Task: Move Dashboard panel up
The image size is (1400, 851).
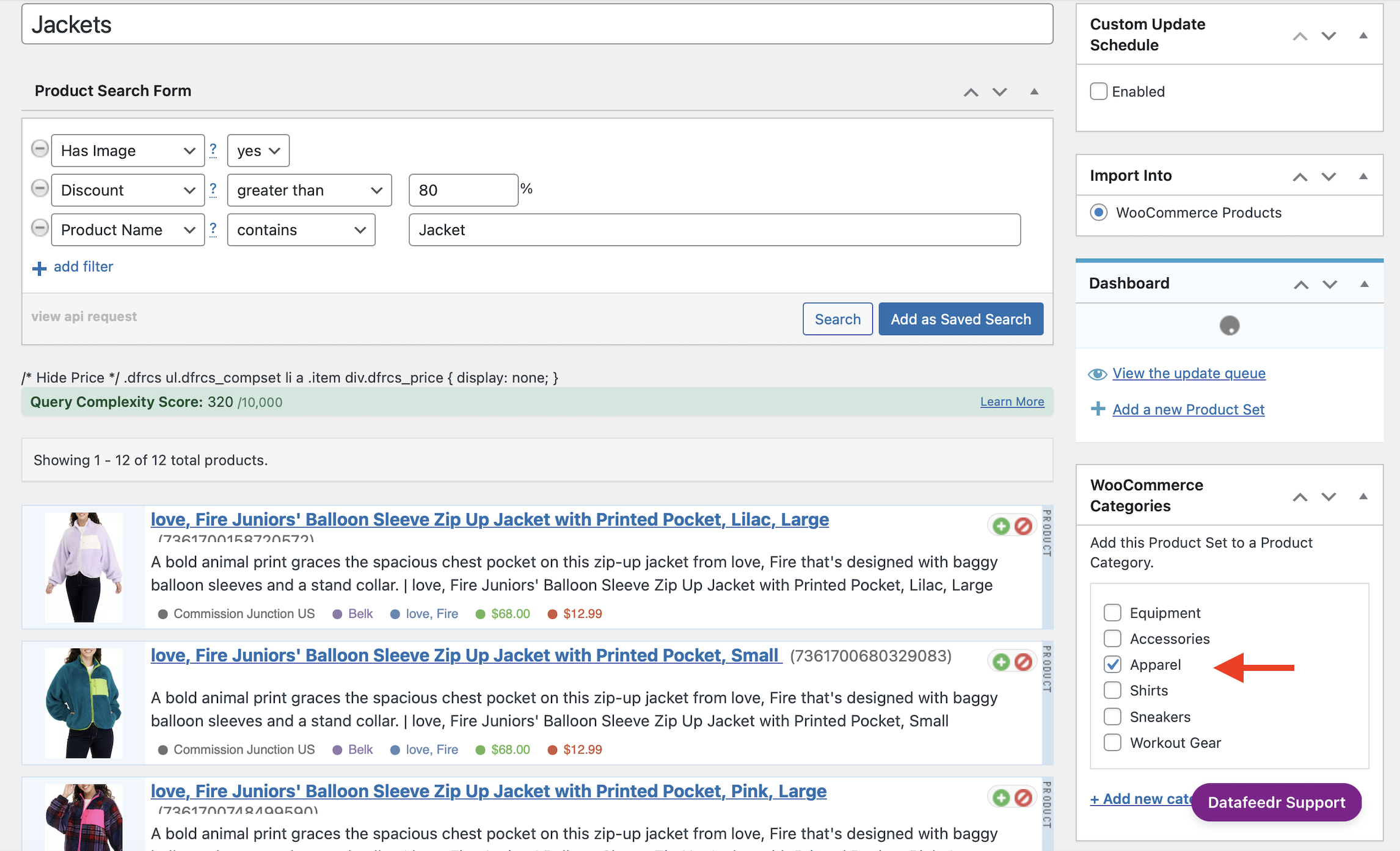Action: click(1301, 284)
